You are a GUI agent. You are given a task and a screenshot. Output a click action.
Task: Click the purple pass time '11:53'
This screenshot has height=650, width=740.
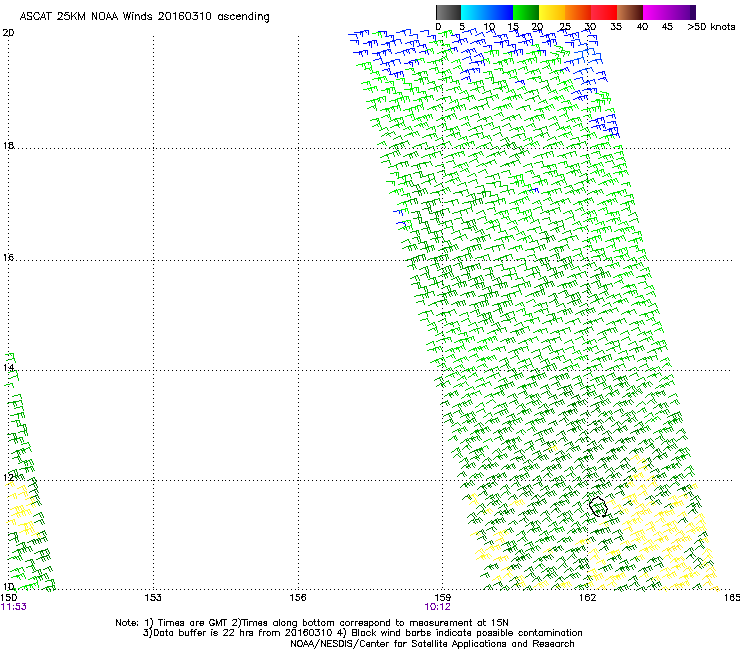pyautogui.click(x=14, y=607)
